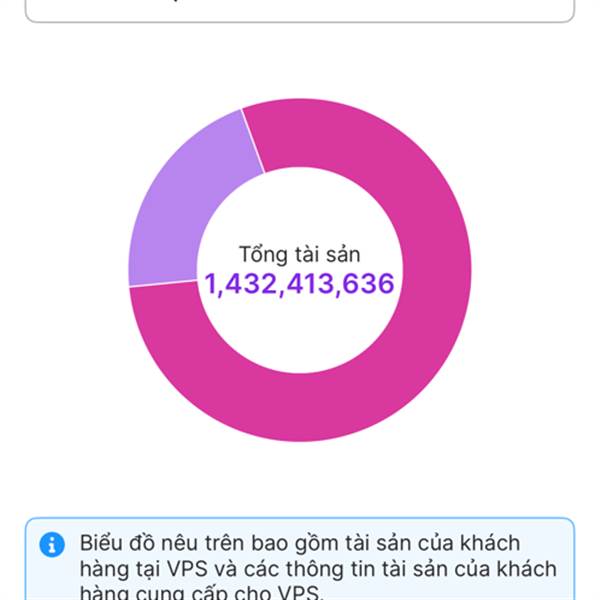This screenshot has height=600, width=600.
Task: Tap the 'Tổng tài sản' label
Action: pyautogui.click(x=300, y=254)
